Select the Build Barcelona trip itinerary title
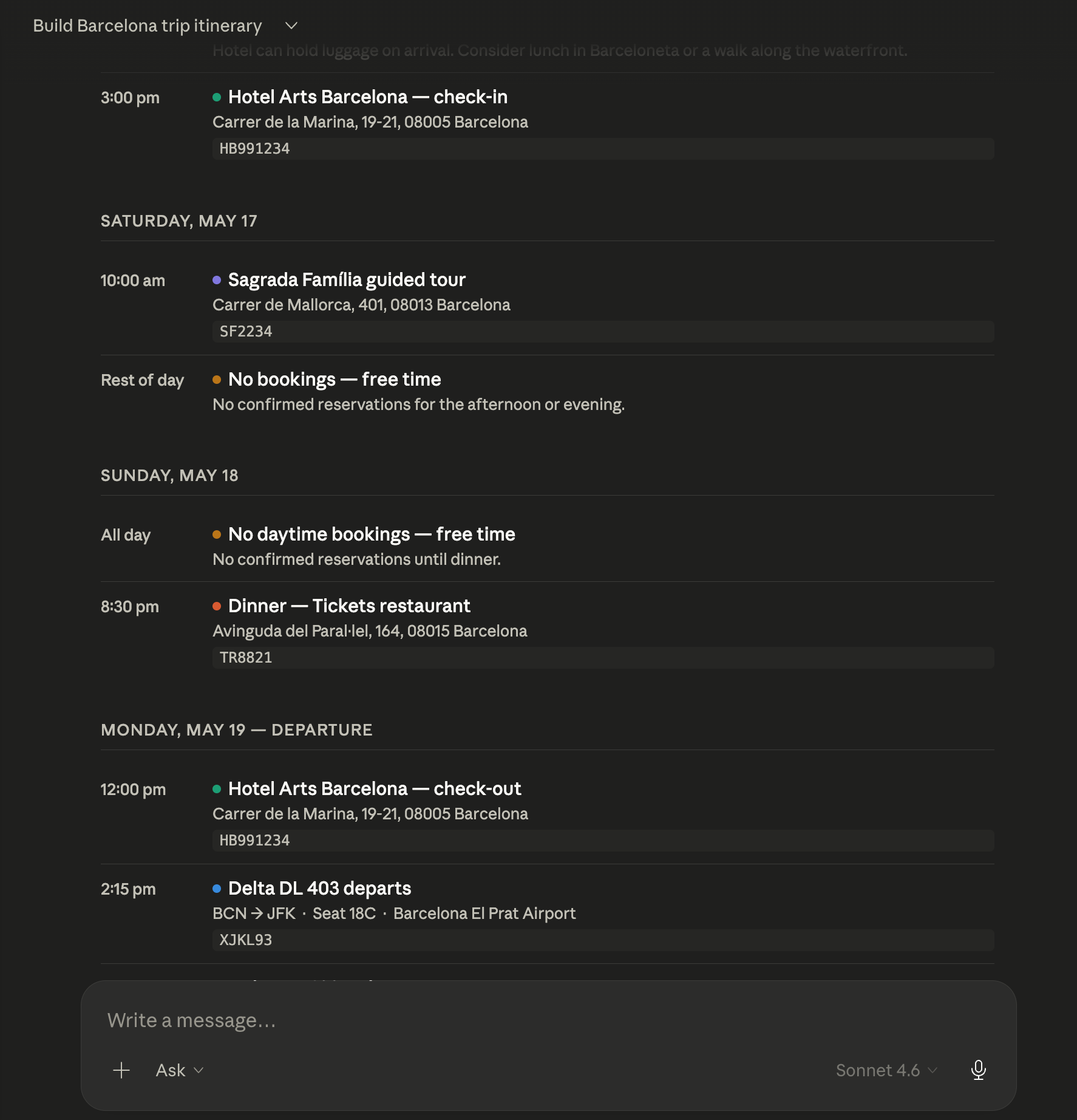The height and width of the screenshot is (1120, 1077). (x=148, y=26)
